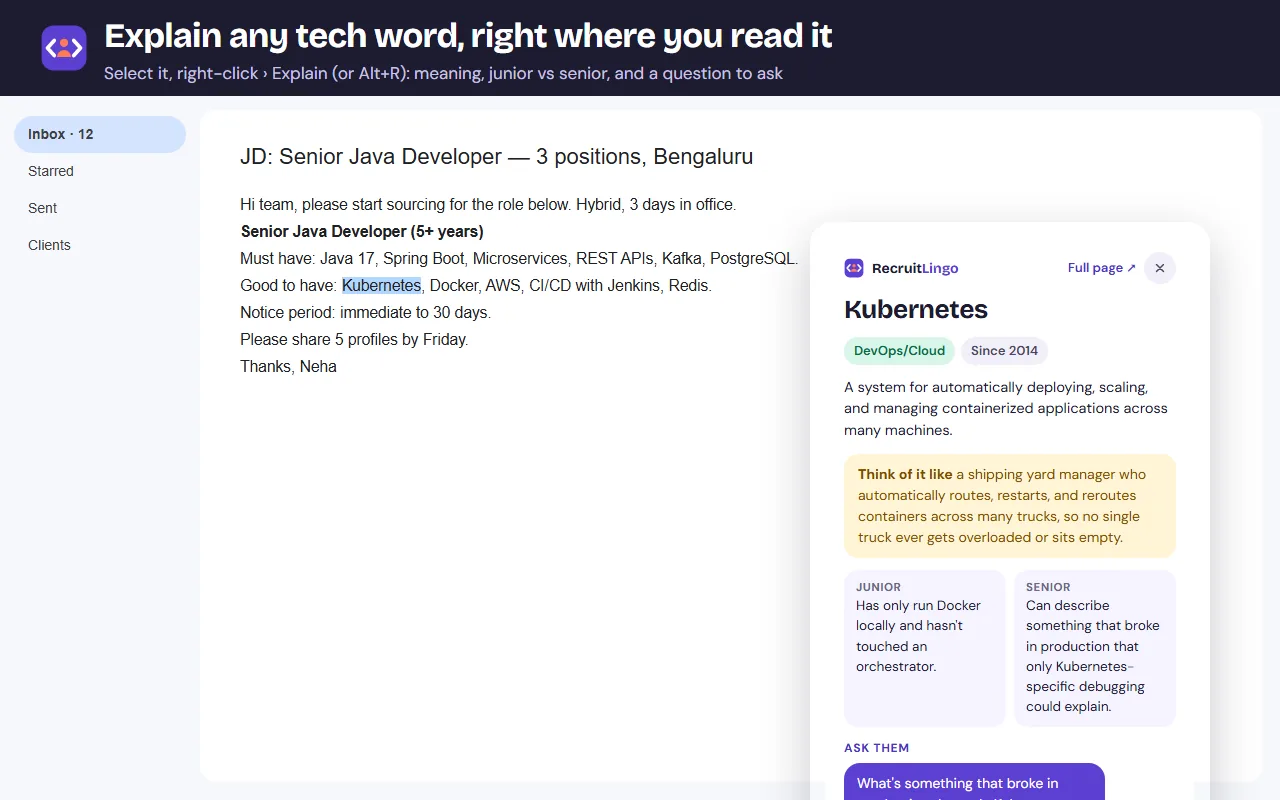Click the Kubernetes definition paragraph in popup
Image resolution: width=1280 pixels, height=800 pixels.
[x=1006, y=408]
